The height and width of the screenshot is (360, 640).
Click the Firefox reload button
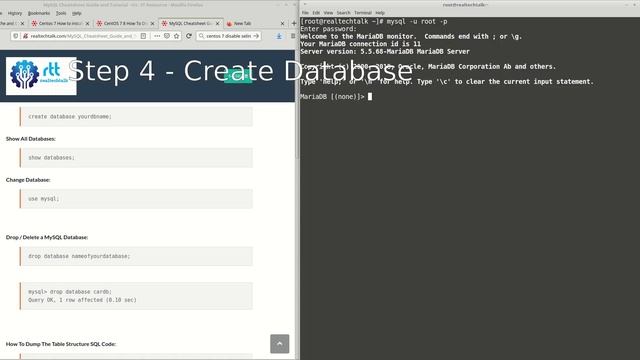tap(189, 36)
